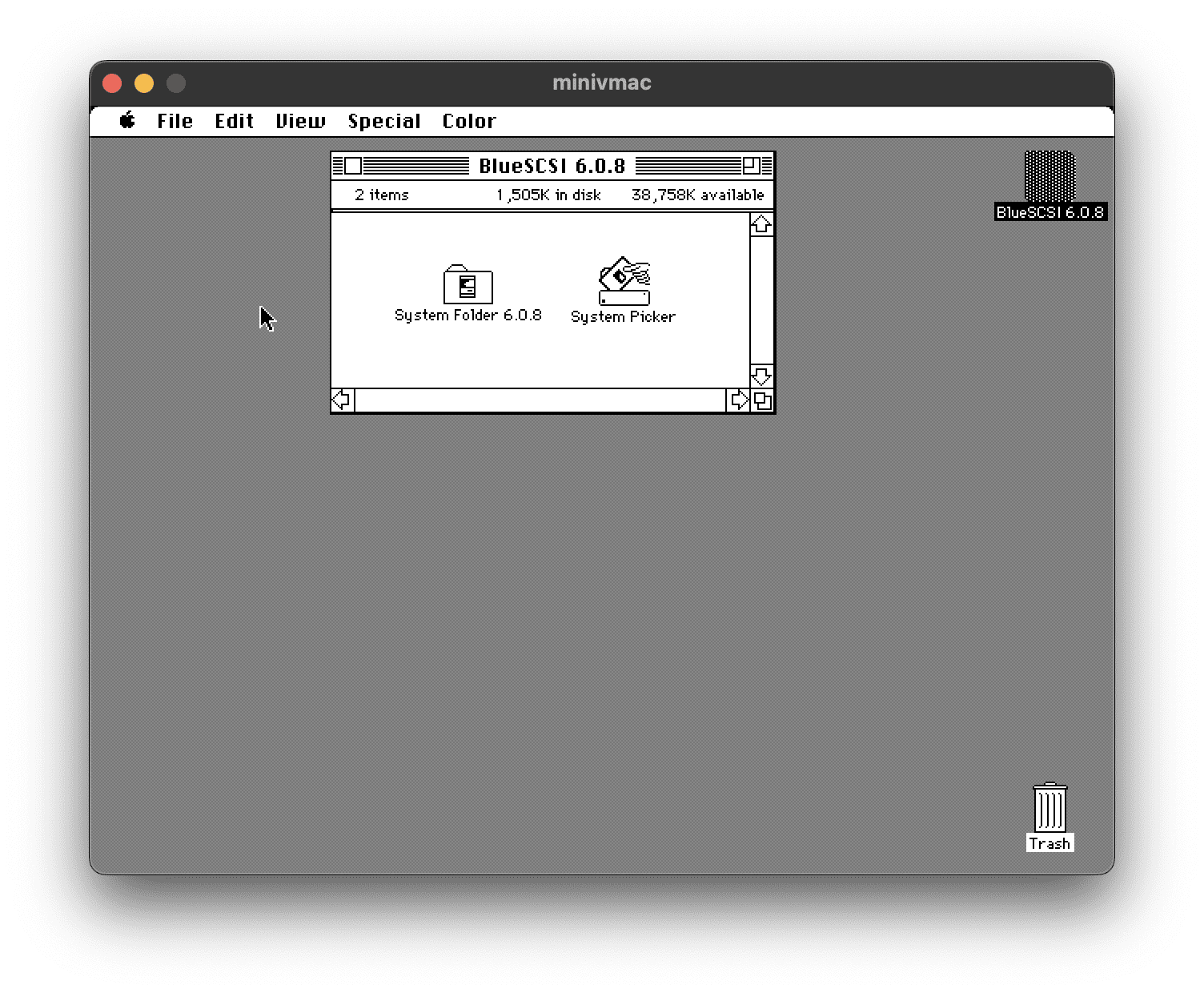Select the System Picker application icon
This screenshot has width=1204, height=993.
[624, 282]
